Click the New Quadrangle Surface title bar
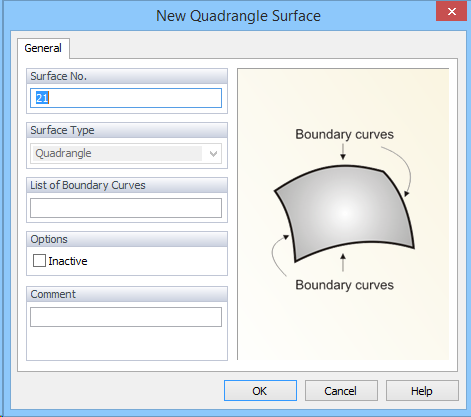 coord(238,16)
